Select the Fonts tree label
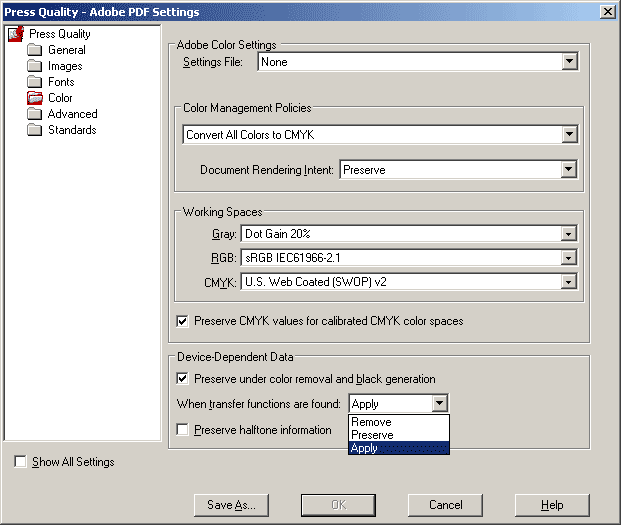The height and width of the screenshot is (525, 621). 61,82
